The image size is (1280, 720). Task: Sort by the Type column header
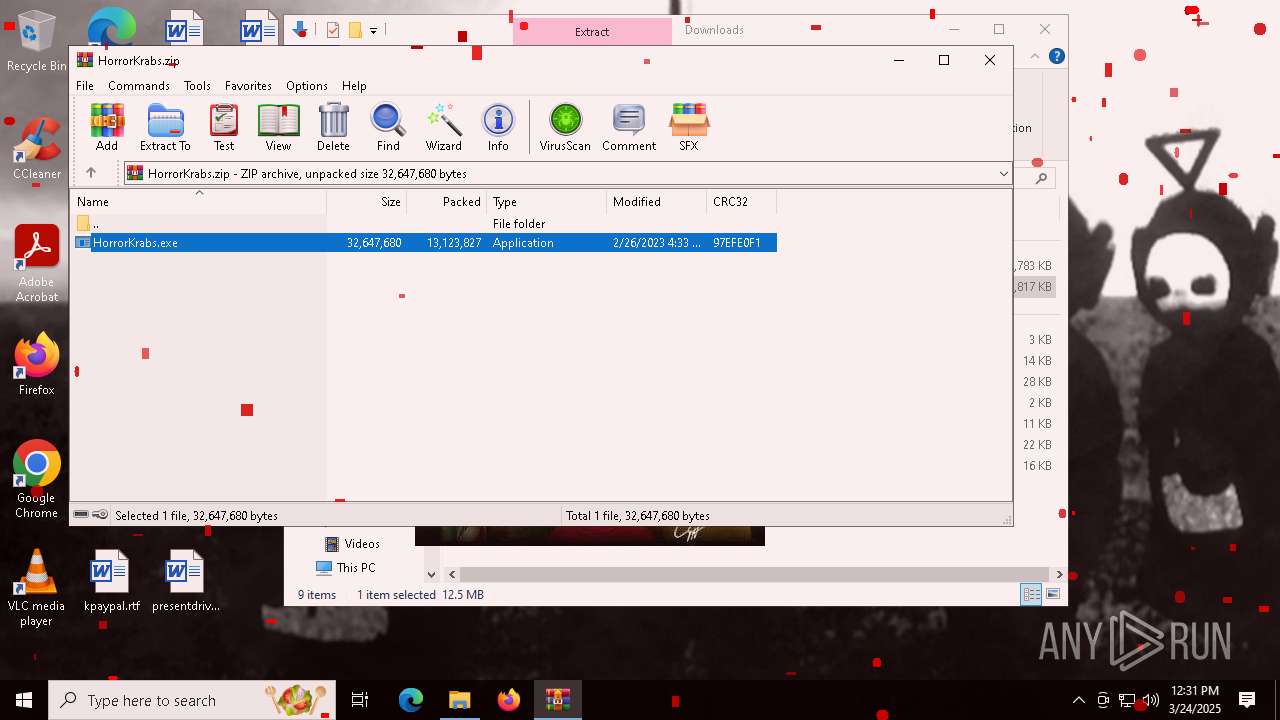[x=546, y=202]
